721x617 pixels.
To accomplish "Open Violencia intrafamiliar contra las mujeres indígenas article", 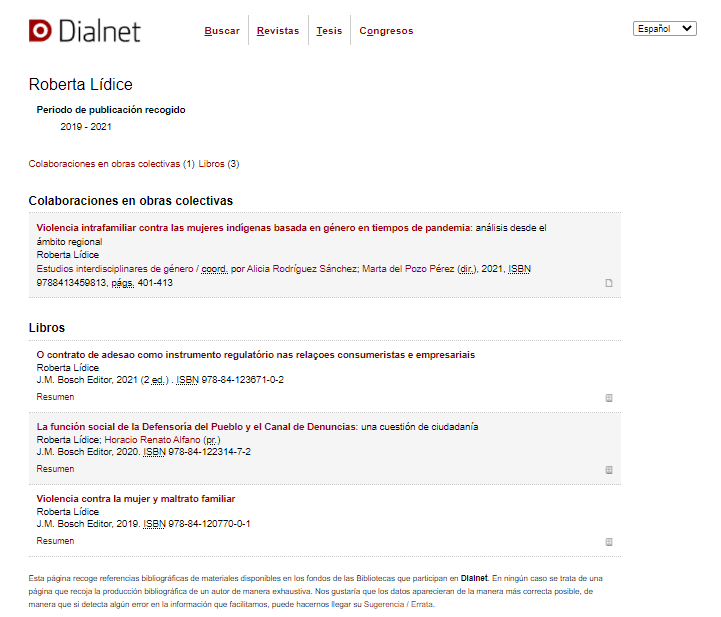I will pyautogui.click(x=253, y=228).
